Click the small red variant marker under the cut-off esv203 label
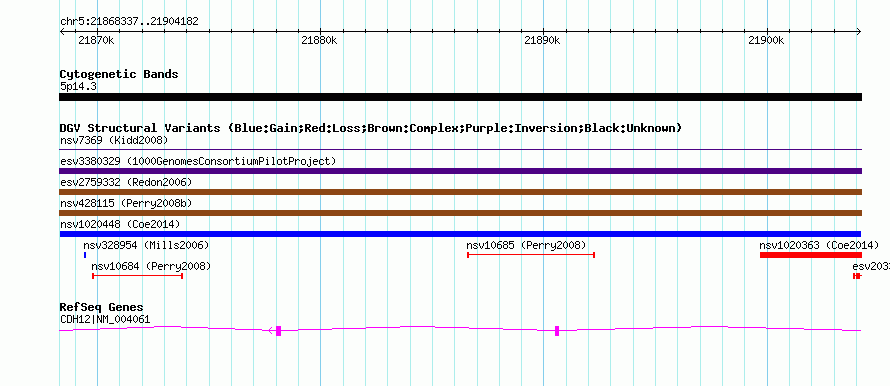The height and width of the screenshot is (386, 890). click(857, 276)
